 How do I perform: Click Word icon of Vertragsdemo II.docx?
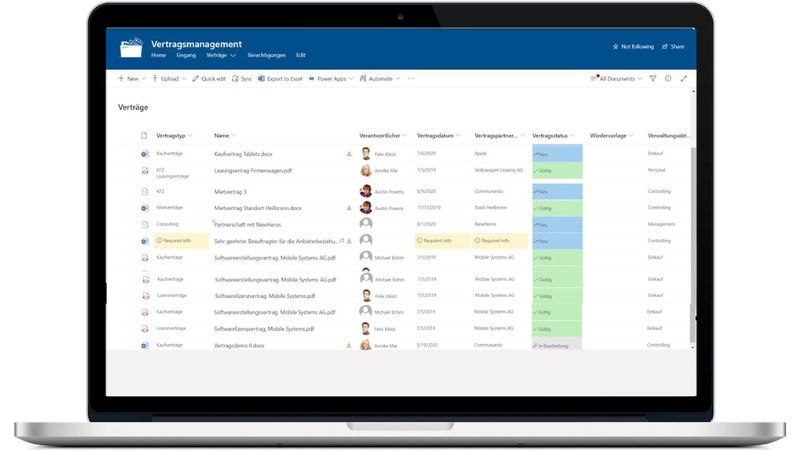click(145, 345)
